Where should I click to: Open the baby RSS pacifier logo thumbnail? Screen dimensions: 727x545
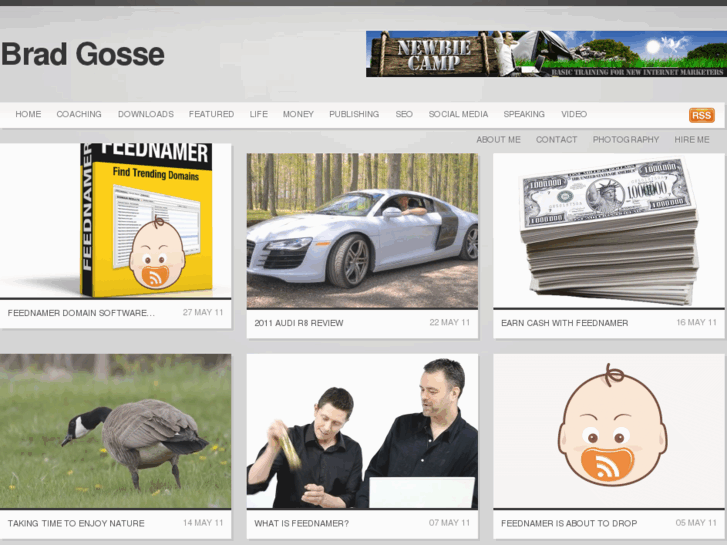point(609,431)
